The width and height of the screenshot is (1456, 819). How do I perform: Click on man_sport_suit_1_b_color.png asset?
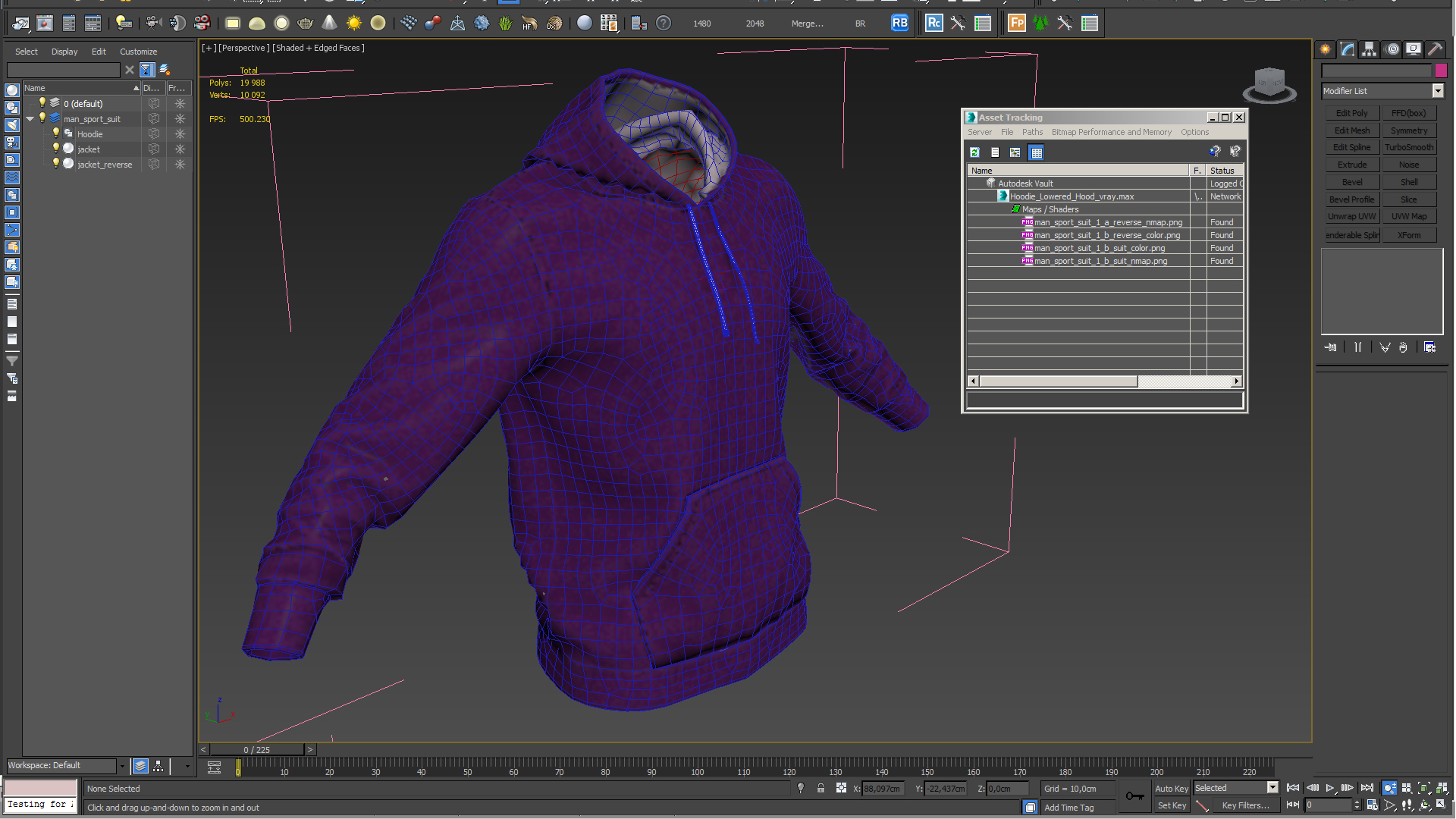pyautogui.click(x=1099, y=247)
